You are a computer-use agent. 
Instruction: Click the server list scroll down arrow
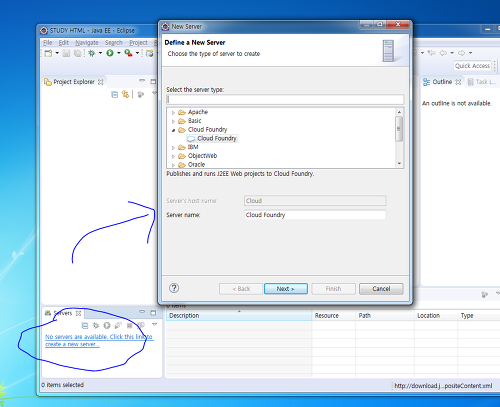point(399,163)
